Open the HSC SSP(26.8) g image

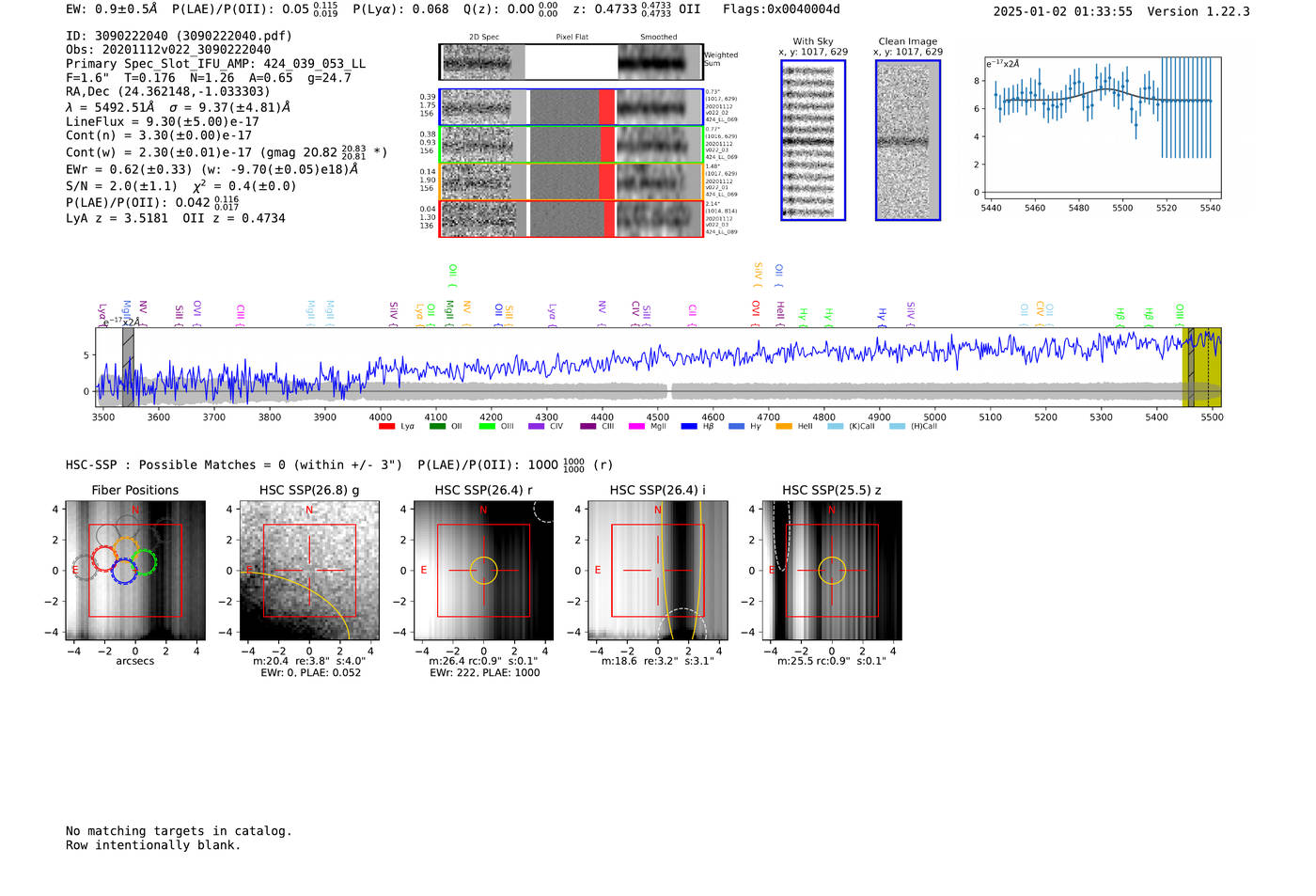pyautogui.click(x=309, y=571)
